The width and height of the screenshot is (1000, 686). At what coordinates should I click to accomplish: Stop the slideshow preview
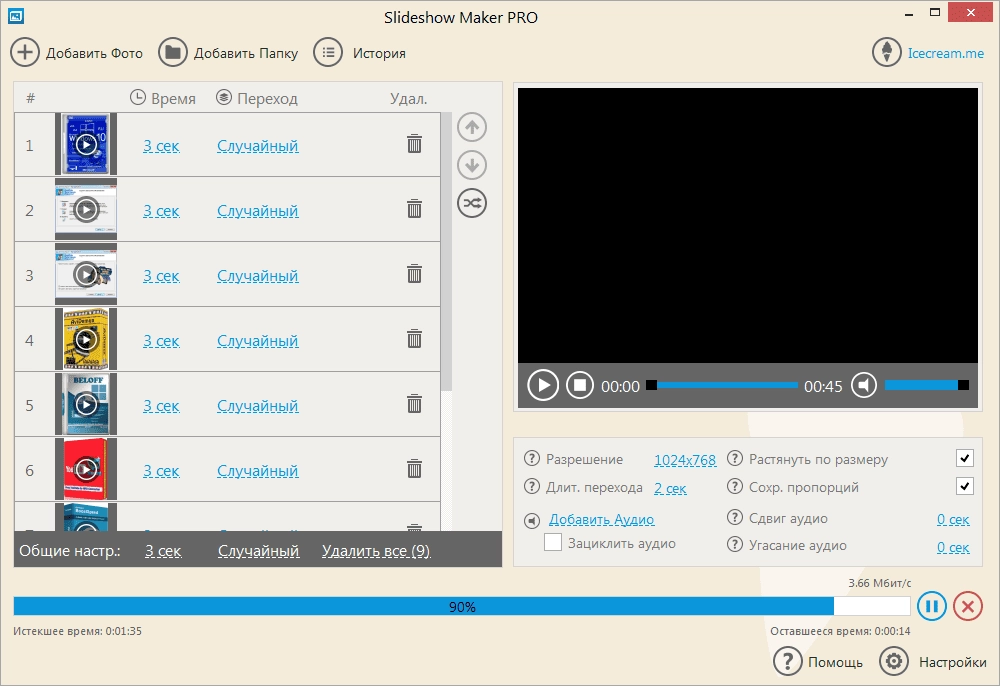click(580, 385)
